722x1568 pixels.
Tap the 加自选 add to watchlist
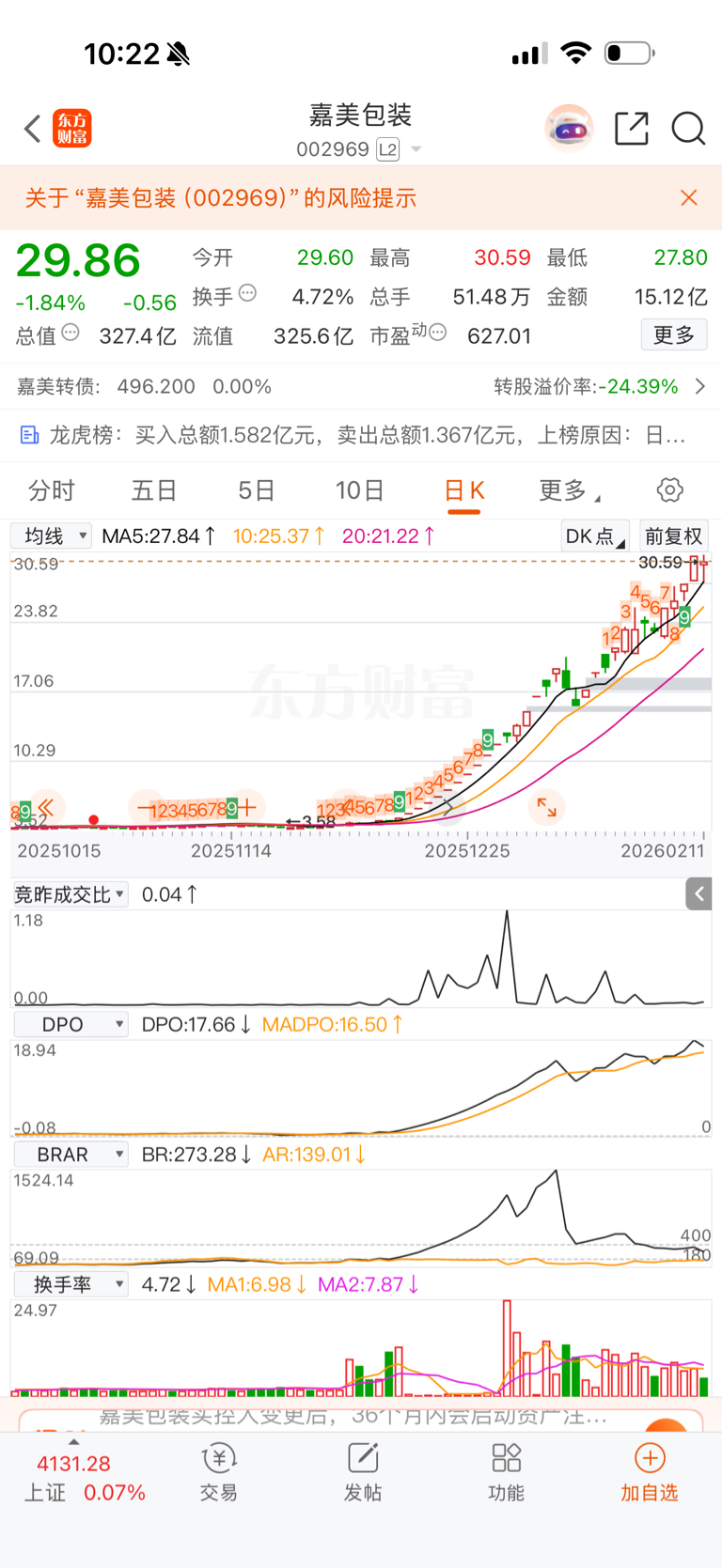(x=650, y=1472)
